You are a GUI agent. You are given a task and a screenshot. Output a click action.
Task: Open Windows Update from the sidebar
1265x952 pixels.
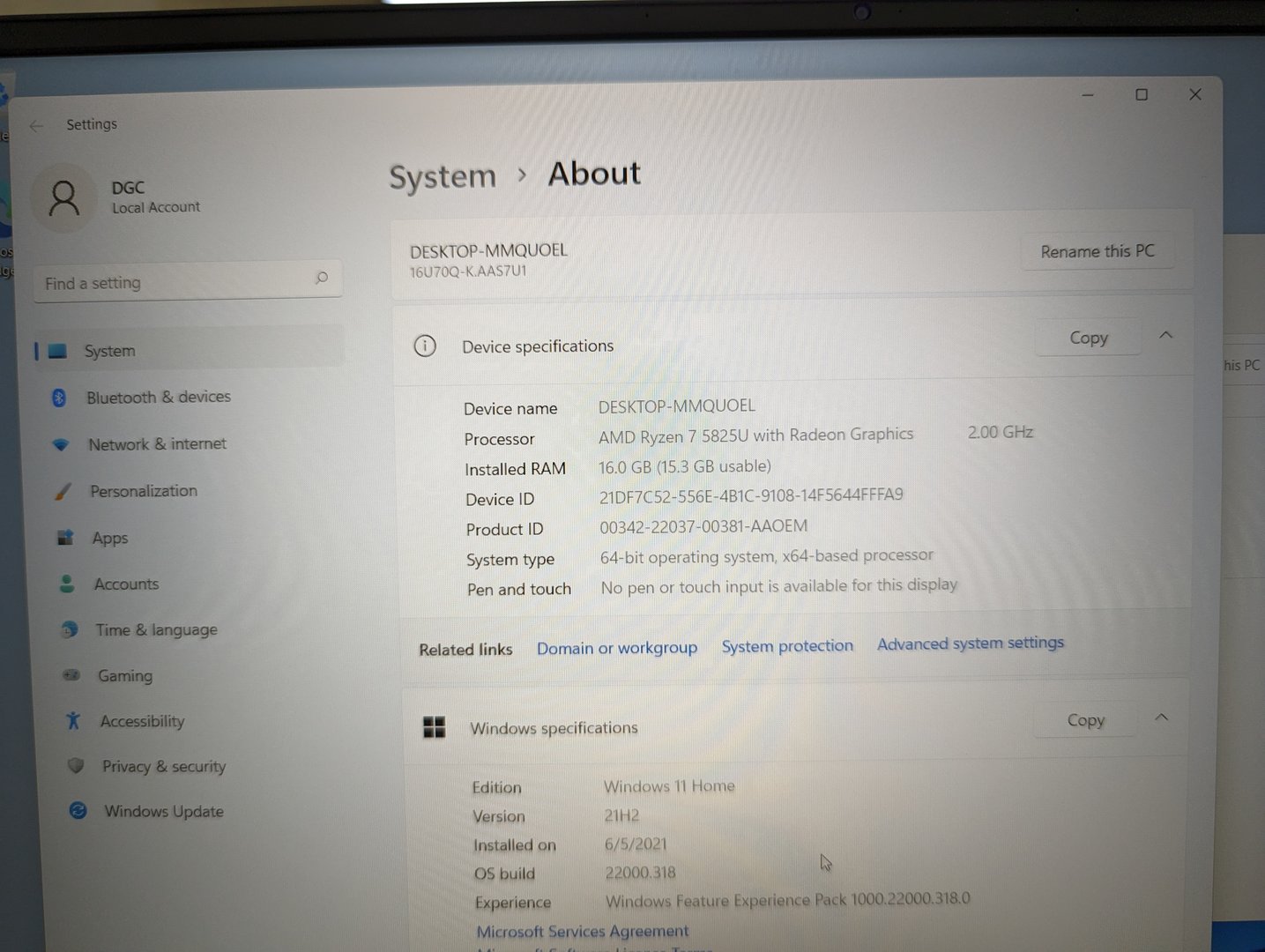(x=163, y=811)
